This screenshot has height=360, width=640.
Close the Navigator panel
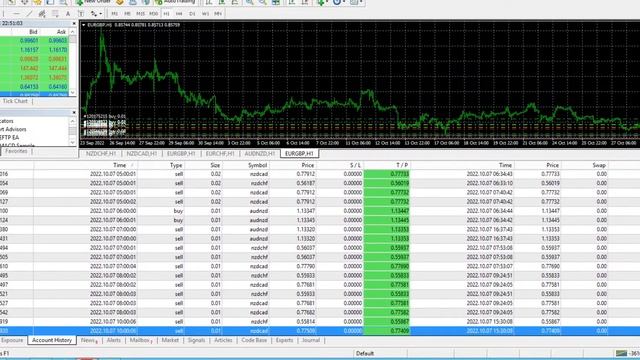click(x=74, y=113)
